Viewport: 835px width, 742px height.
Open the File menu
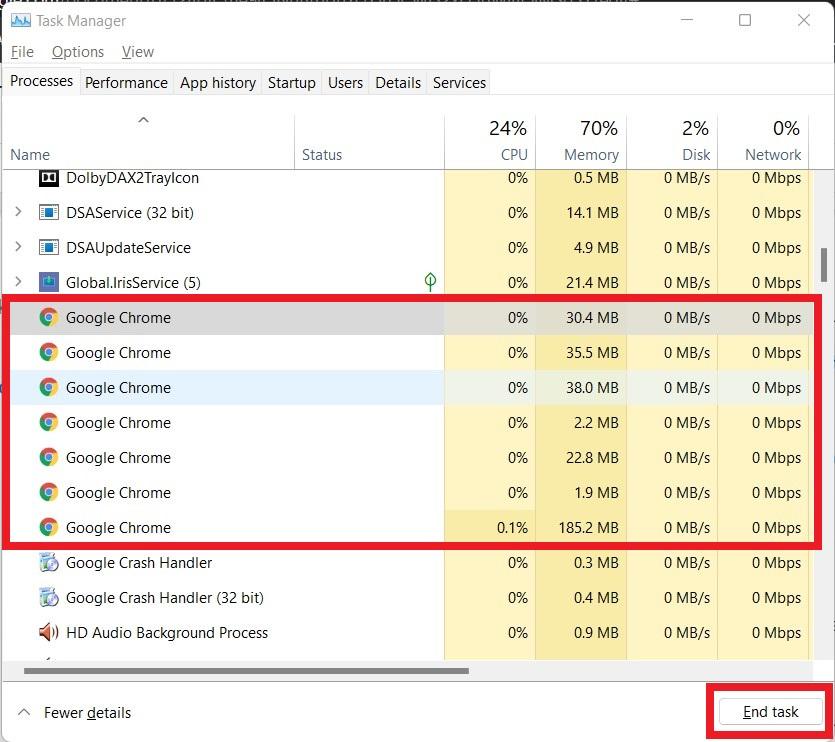(x=22, y=52)
